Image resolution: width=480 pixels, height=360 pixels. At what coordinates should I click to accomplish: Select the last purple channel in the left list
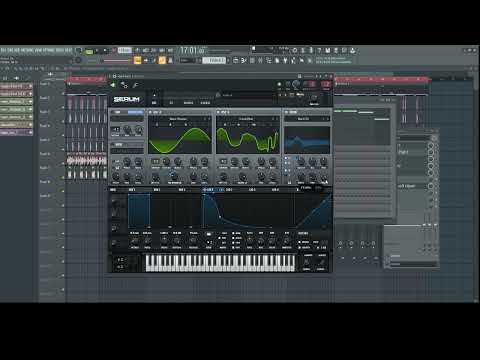[16, 132]
